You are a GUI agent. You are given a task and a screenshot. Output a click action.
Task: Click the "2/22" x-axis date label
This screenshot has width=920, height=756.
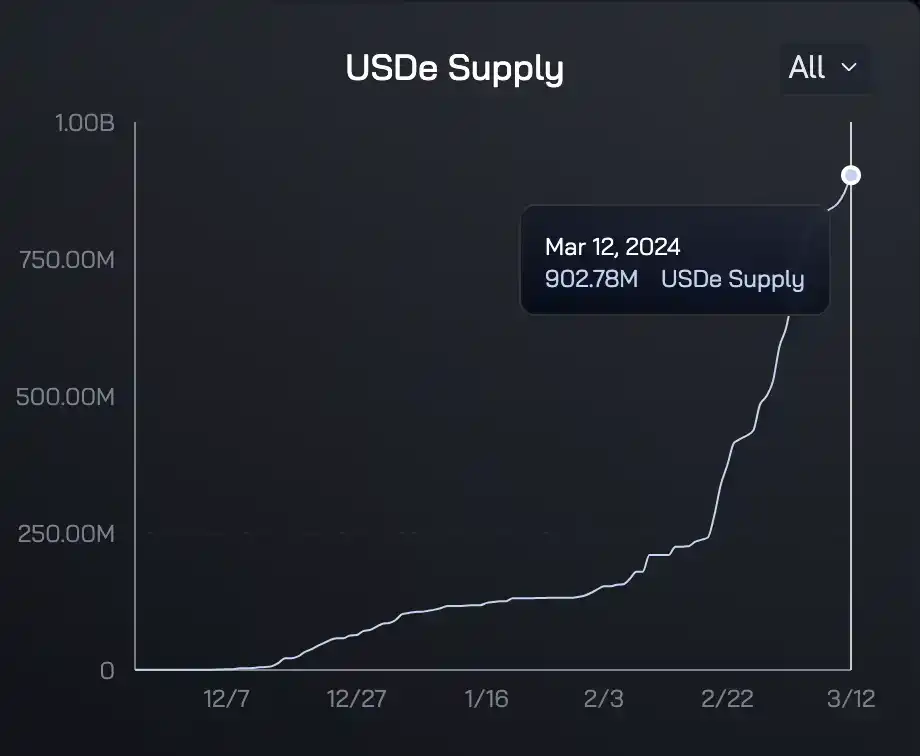pos(727,699)
